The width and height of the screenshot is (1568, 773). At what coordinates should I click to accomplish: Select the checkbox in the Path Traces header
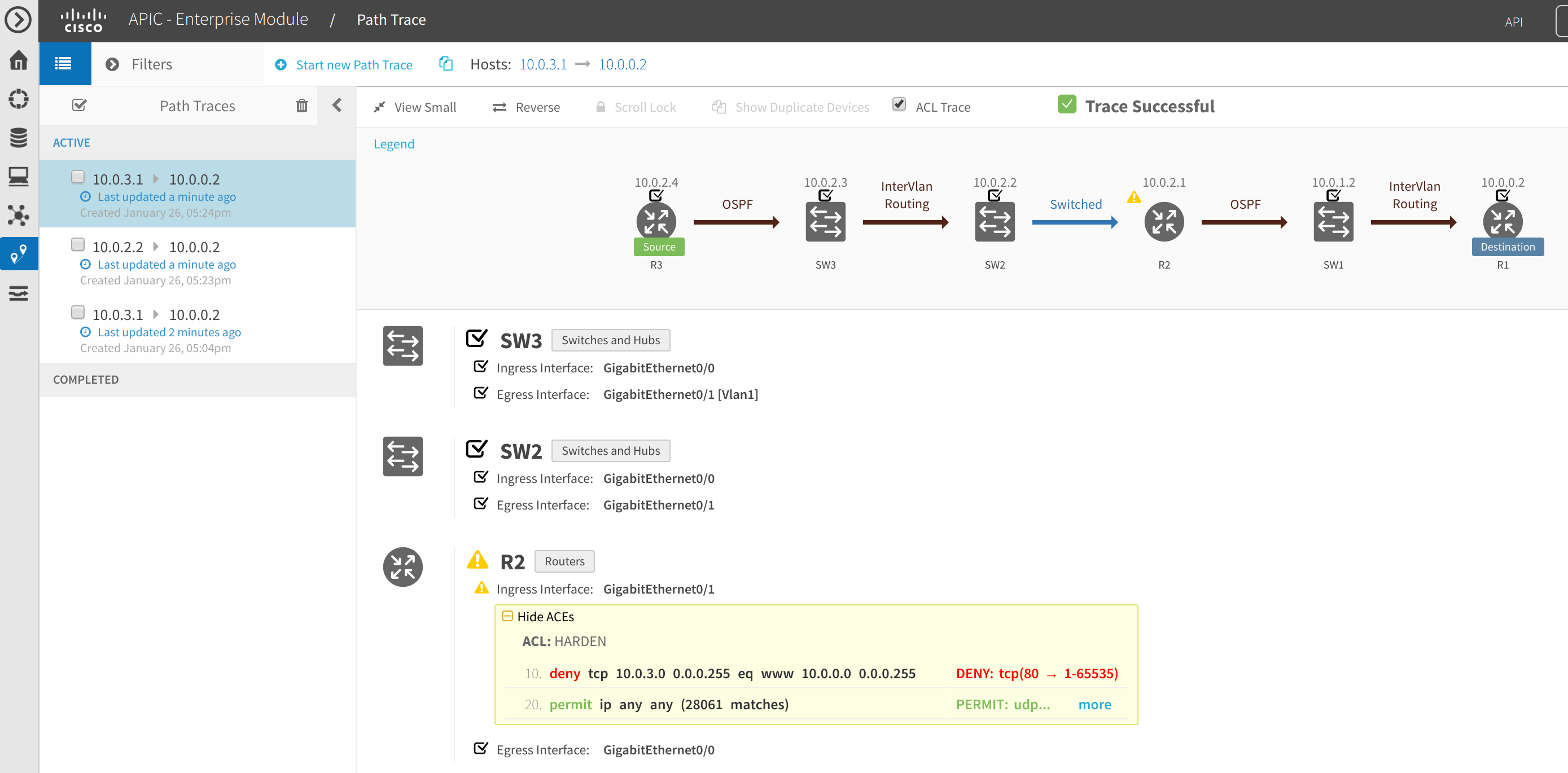80,105
